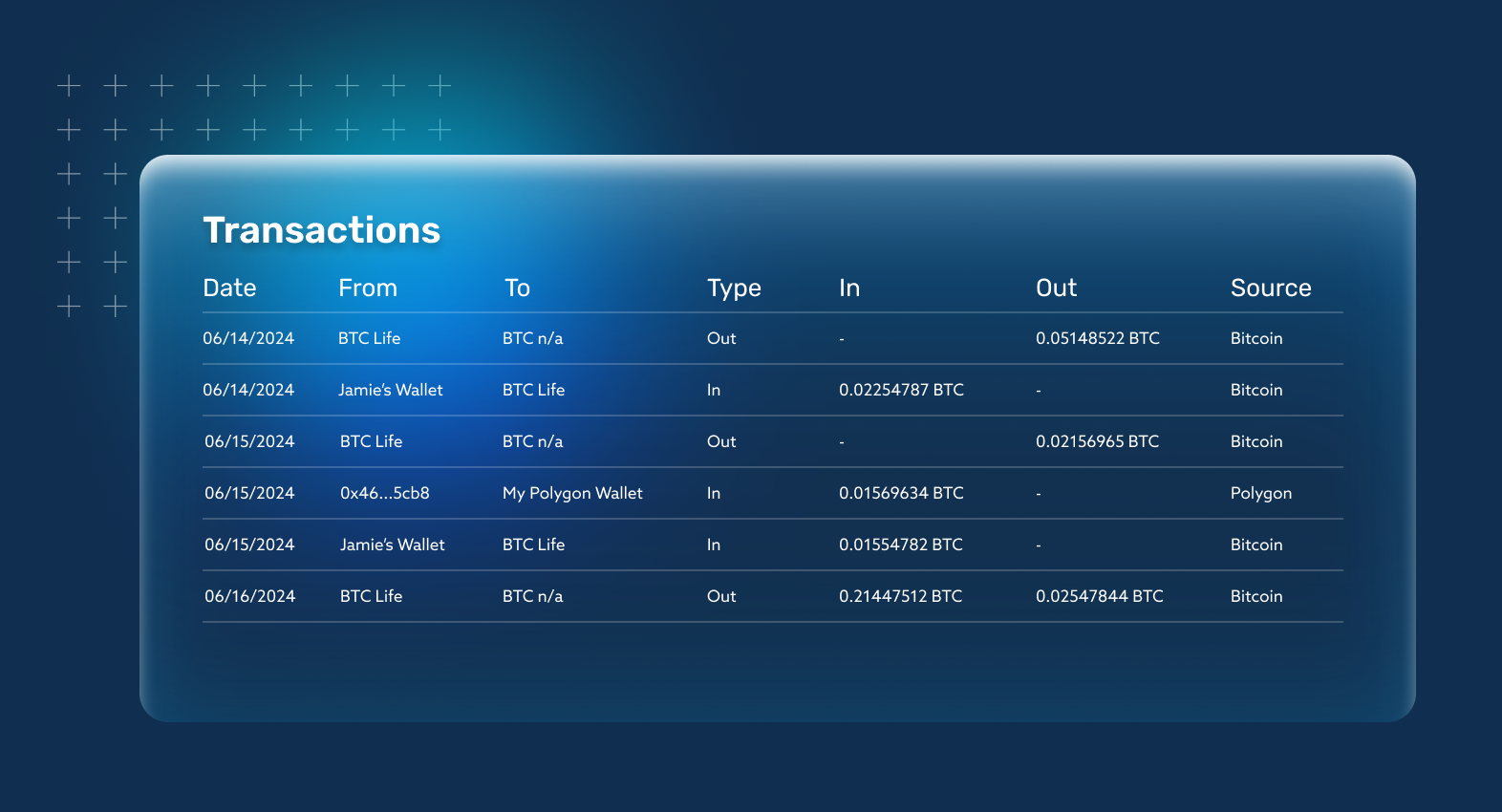The width and height of the screenshot is (1502, 812).
Task: Select the To column header
Action: pyautogui.click(x=517, y=288)
